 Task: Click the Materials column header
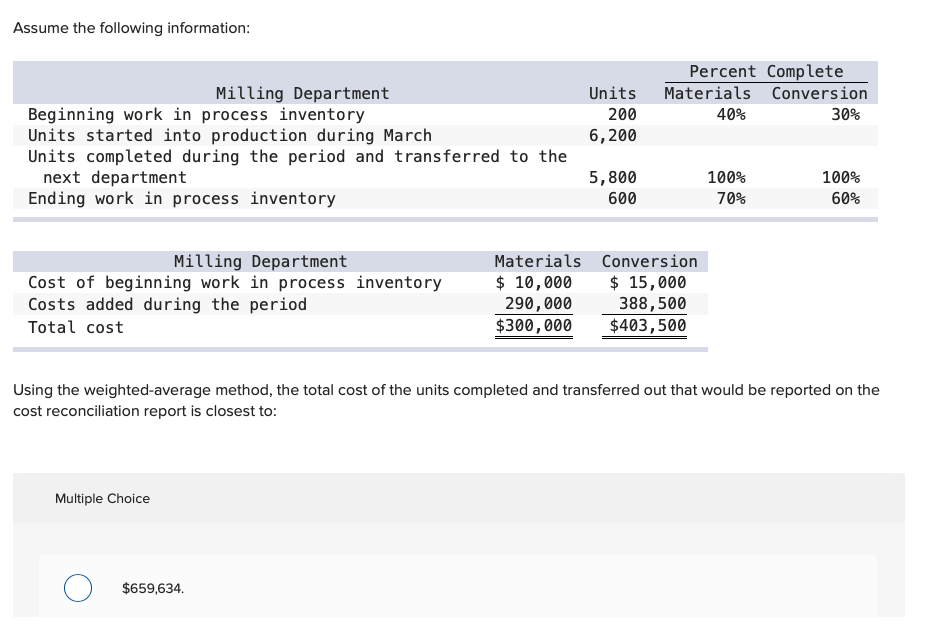(x=707, y=93)
